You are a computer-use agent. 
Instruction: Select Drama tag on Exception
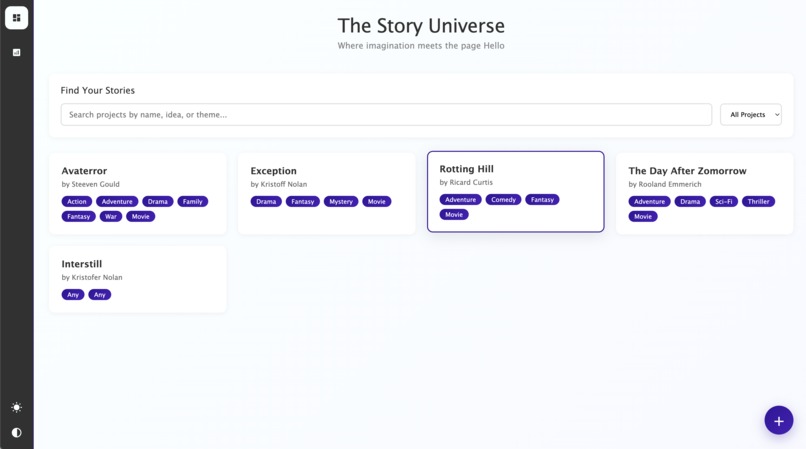click(266, 202)
